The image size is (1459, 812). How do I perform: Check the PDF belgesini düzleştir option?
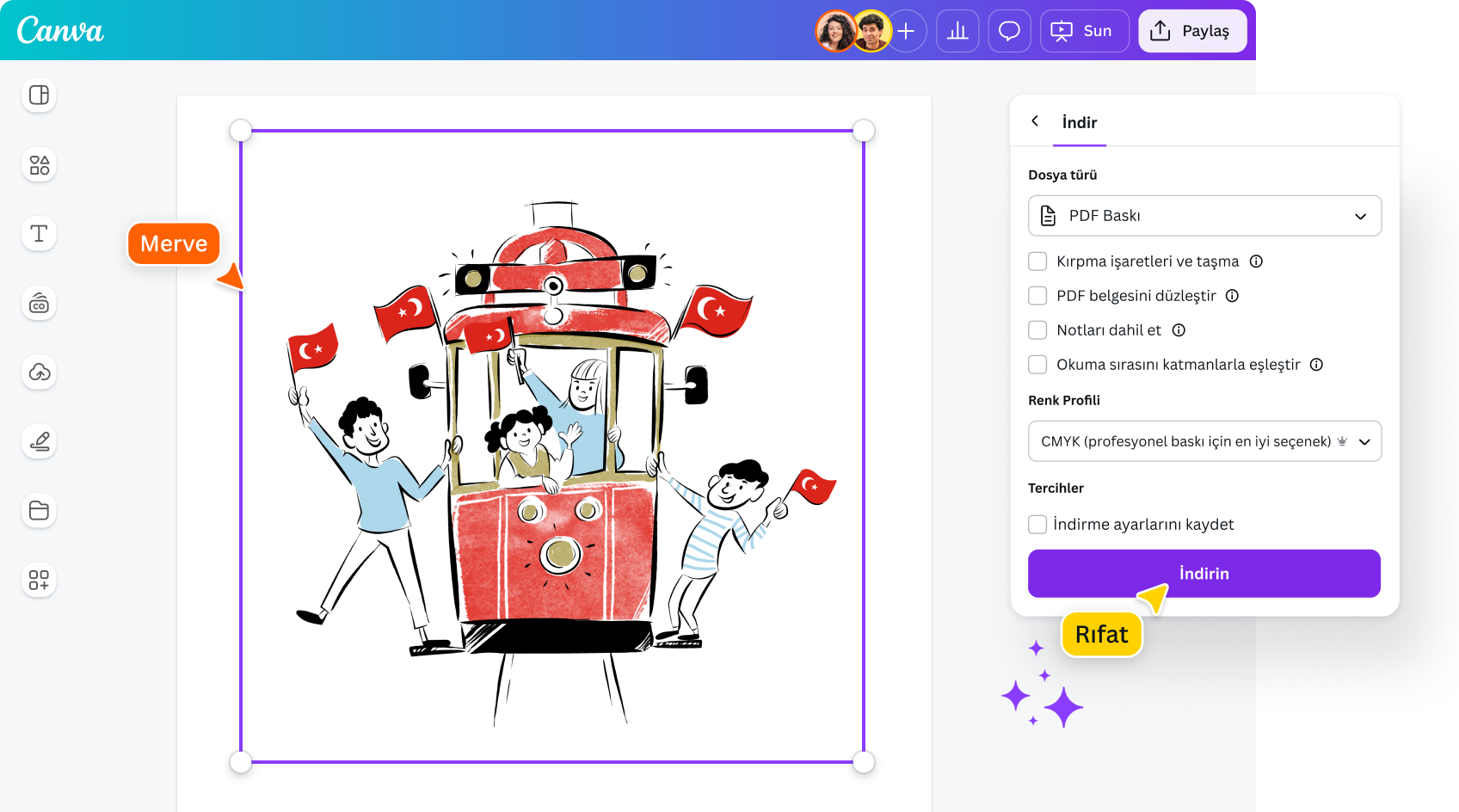pyautogui.click(x=1037, y=296)
